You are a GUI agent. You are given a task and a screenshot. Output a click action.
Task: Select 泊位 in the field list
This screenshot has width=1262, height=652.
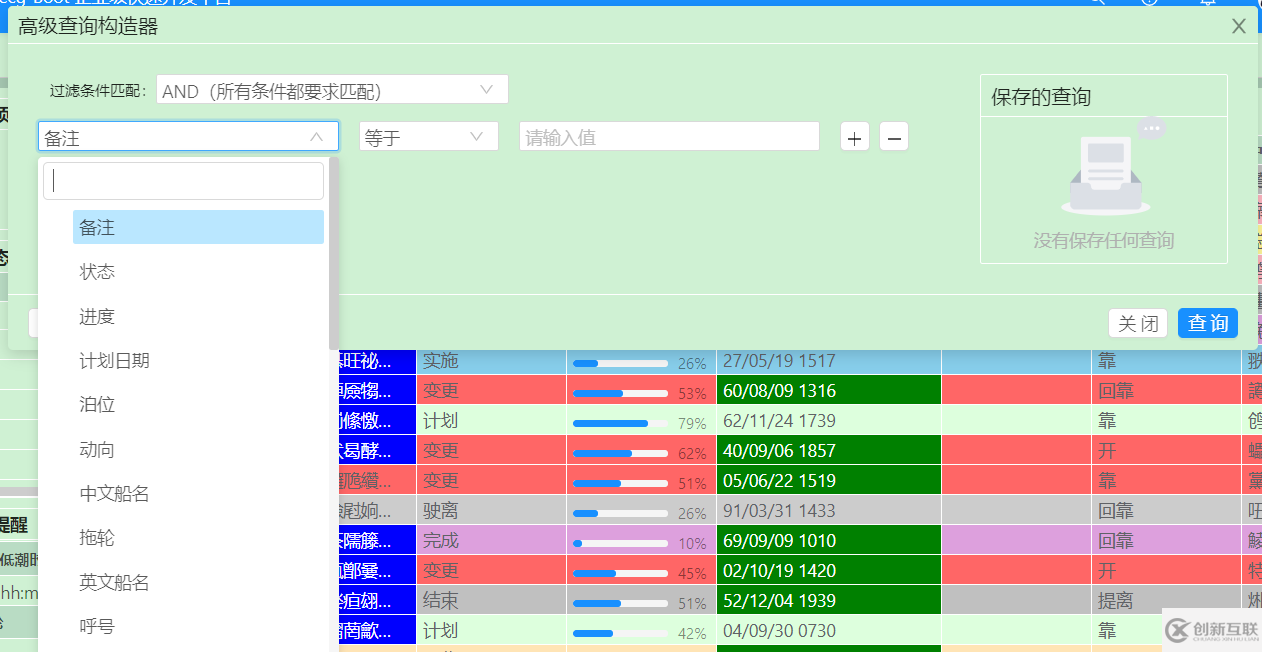pos(198,404)
